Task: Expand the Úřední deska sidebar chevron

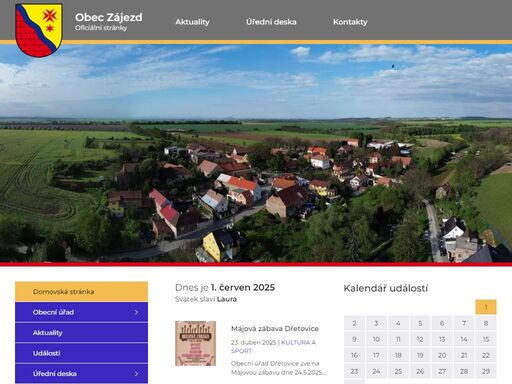Action: [136, 374]
